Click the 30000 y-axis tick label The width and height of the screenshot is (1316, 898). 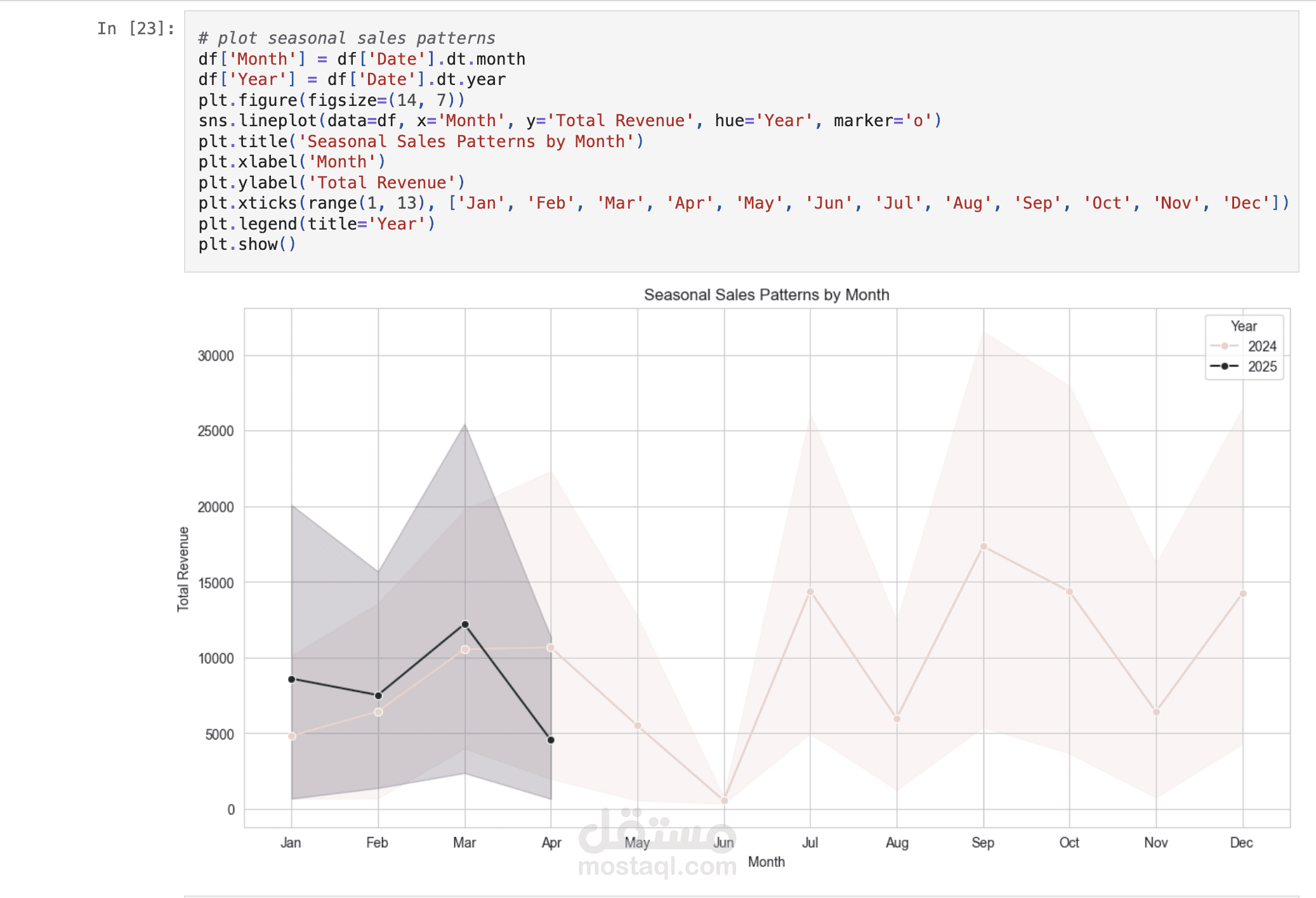216,356
